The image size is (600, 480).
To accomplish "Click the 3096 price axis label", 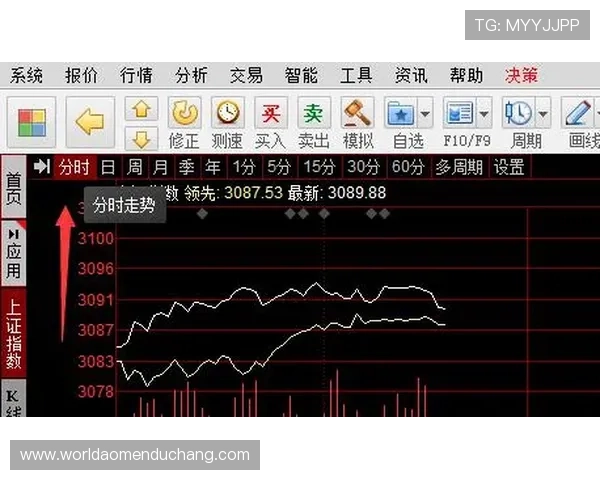I will 96,269.
